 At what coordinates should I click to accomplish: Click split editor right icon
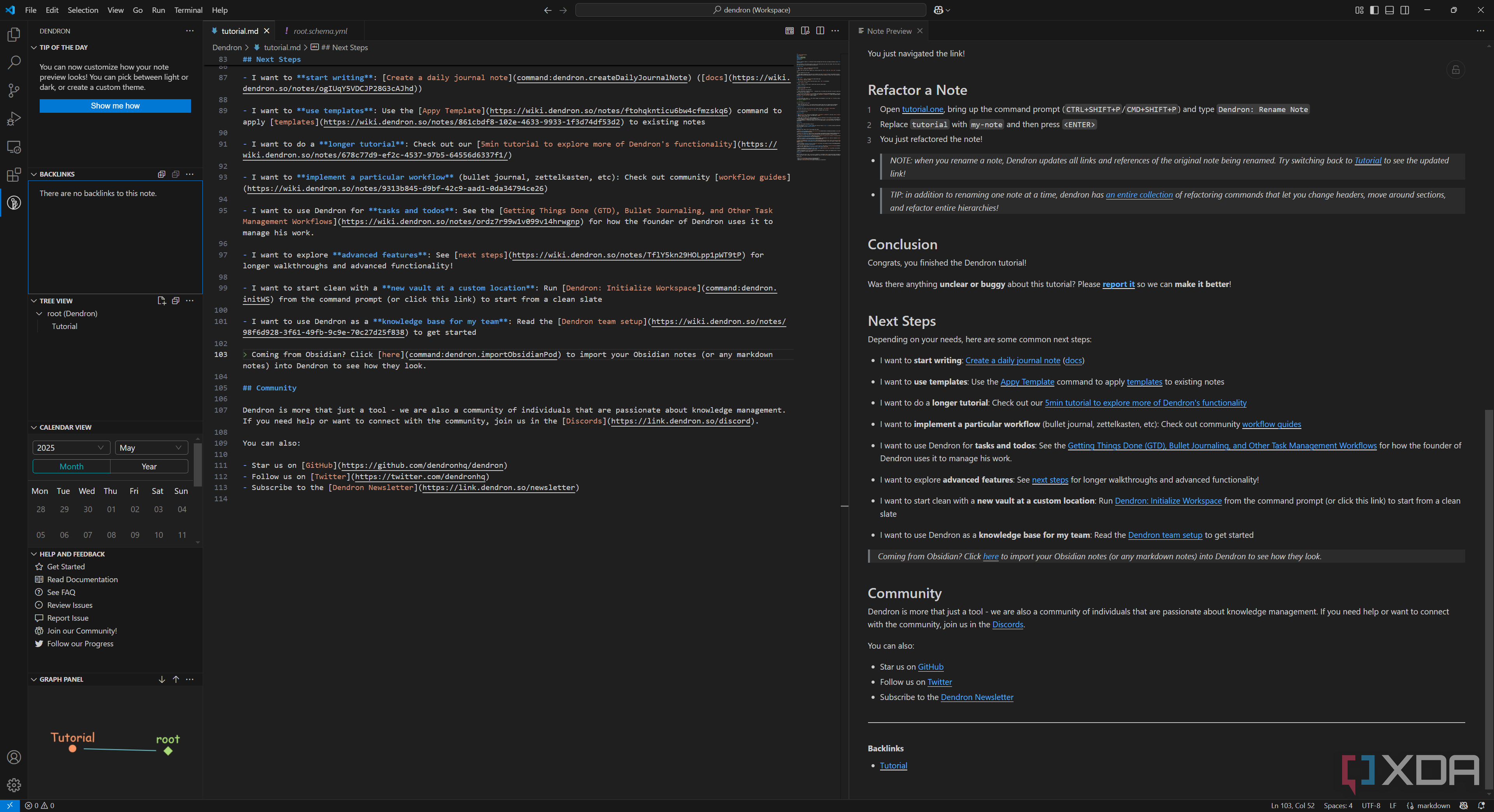pos(819,31)
